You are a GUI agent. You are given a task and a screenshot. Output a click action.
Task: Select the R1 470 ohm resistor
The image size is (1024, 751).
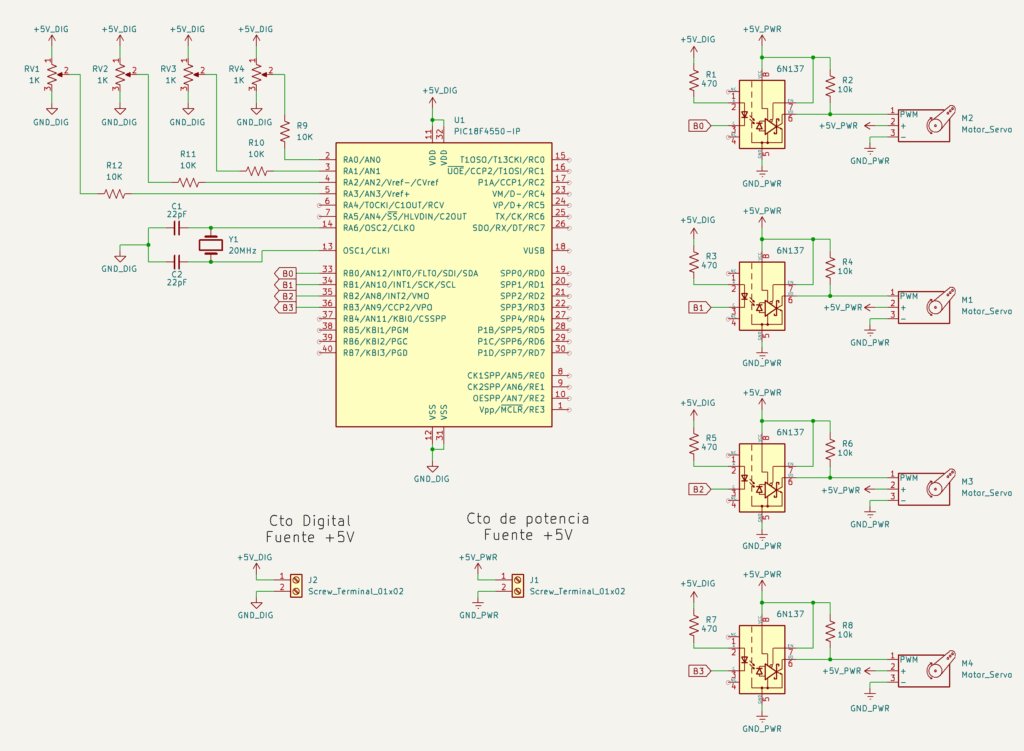coord(693,81)
